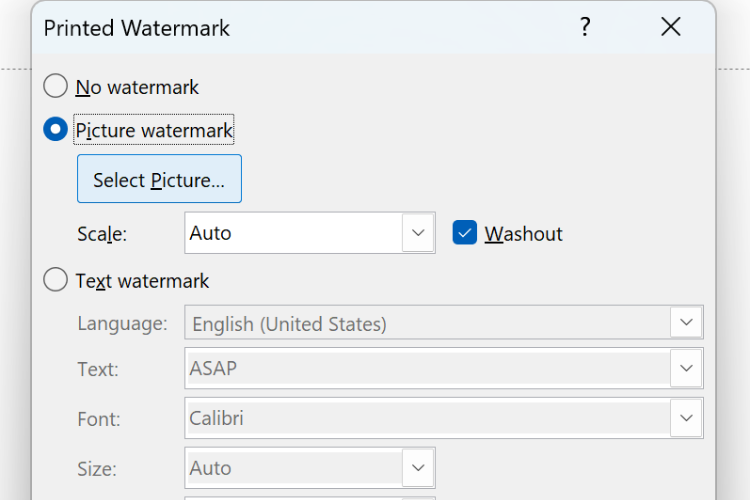Viewport: 750px width, 500px height.
Task: Click the Scale field showing Auto
Action: (294, 233)
